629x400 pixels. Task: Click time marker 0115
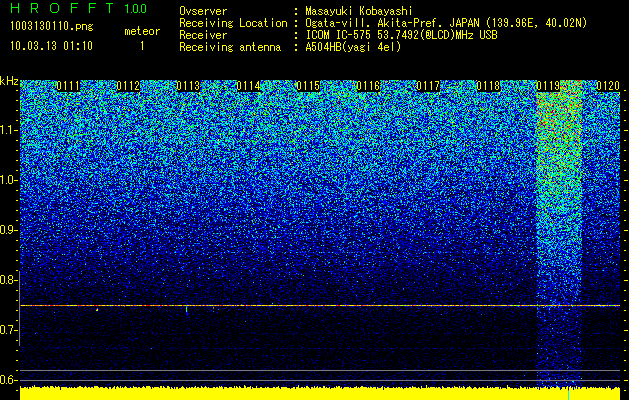308,86
